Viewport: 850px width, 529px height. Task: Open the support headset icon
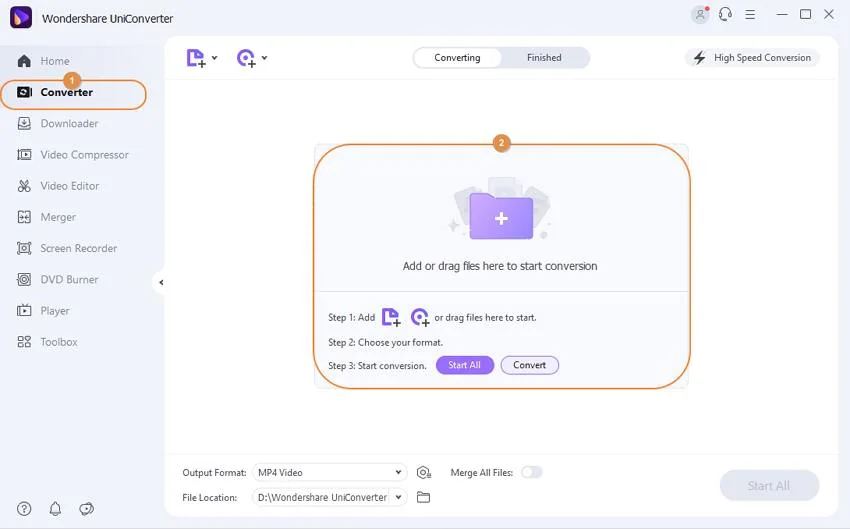click(x=725, y=15)
